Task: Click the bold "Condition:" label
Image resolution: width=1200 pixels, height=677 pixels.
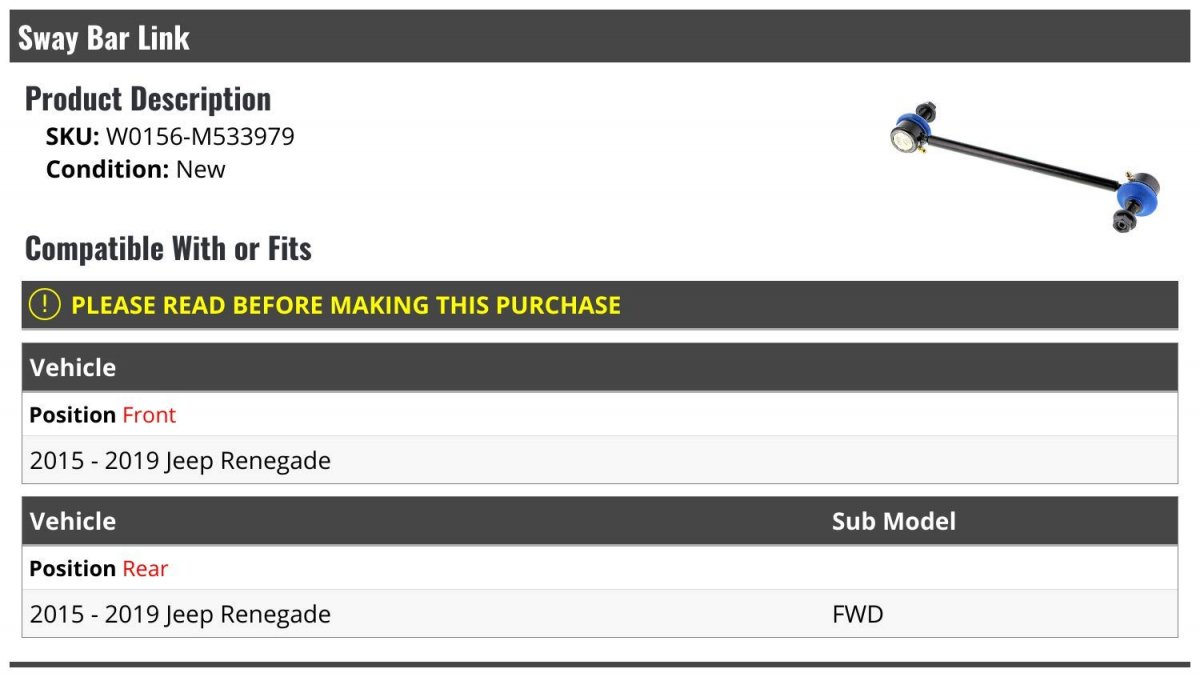Action: [x=107, y=169]
